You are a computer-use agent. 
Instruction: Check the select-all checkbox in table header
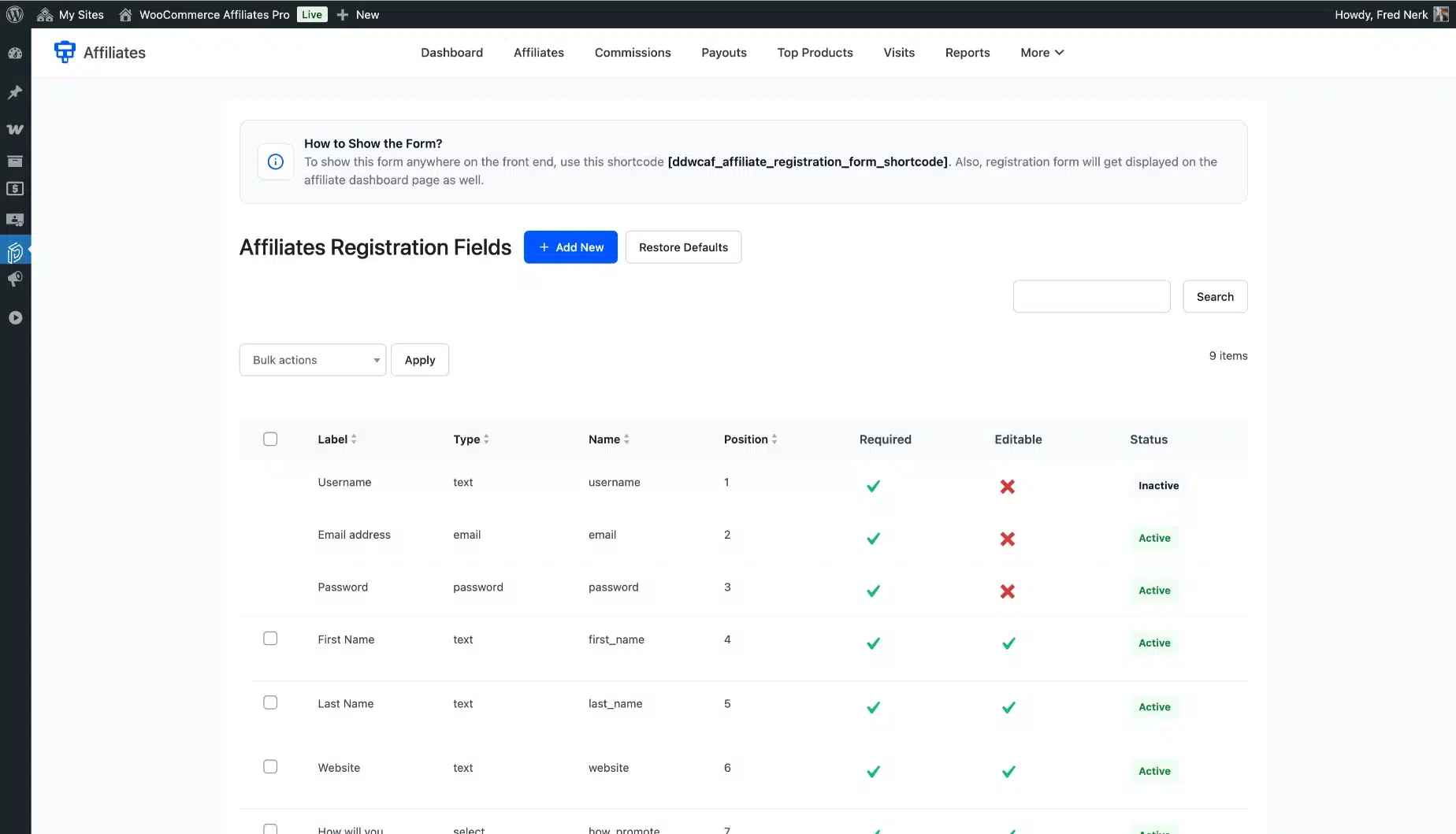[x=270, y=439]
